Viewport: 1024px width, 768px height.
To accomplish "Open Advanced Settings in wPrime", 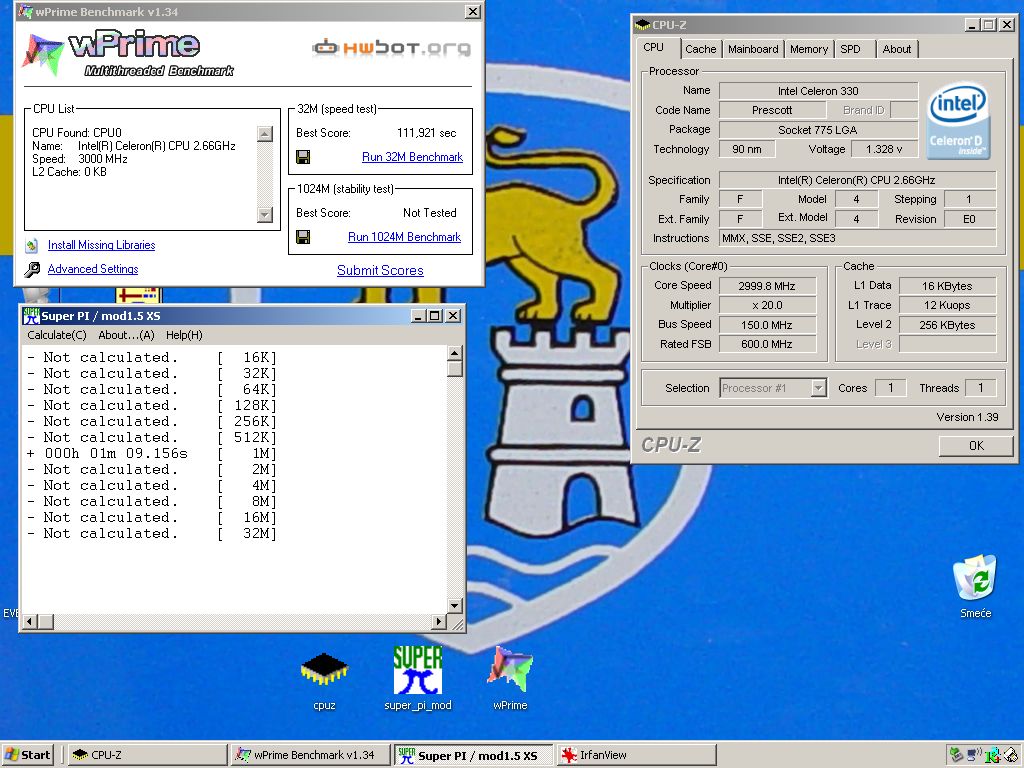I will pos(93,269).
